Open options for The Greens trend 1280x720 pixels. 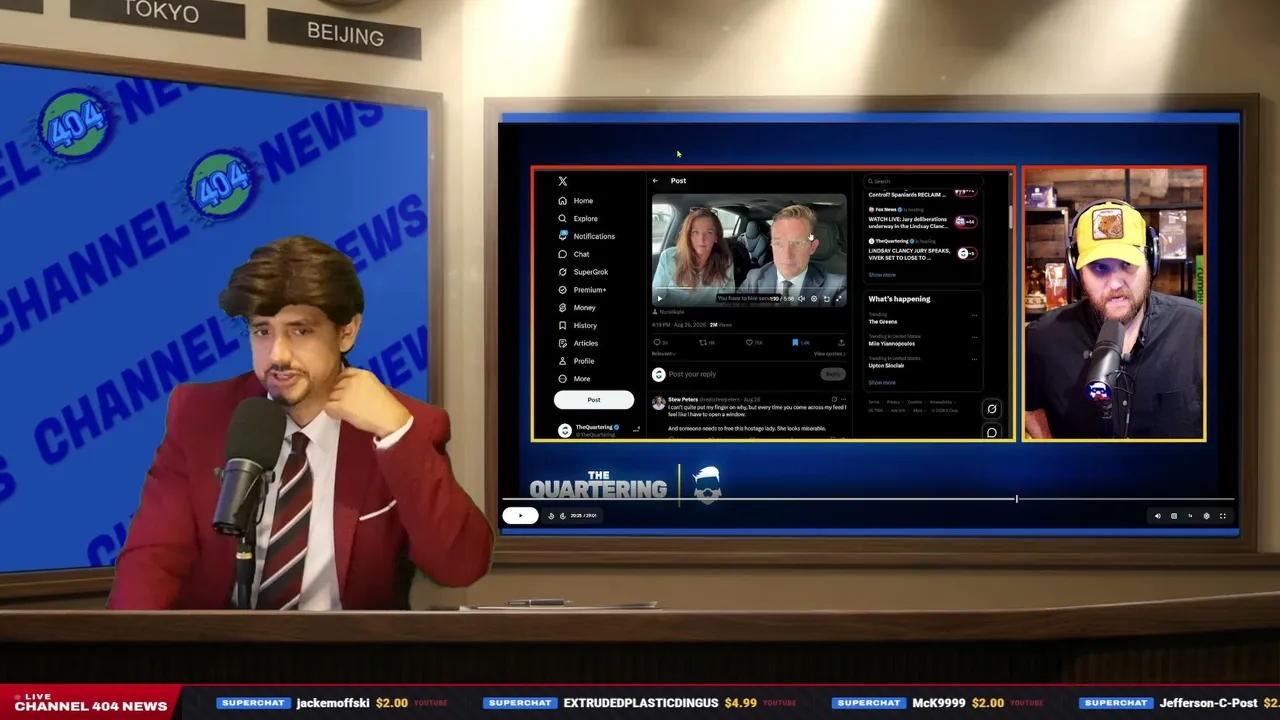[x=975, y=315]
